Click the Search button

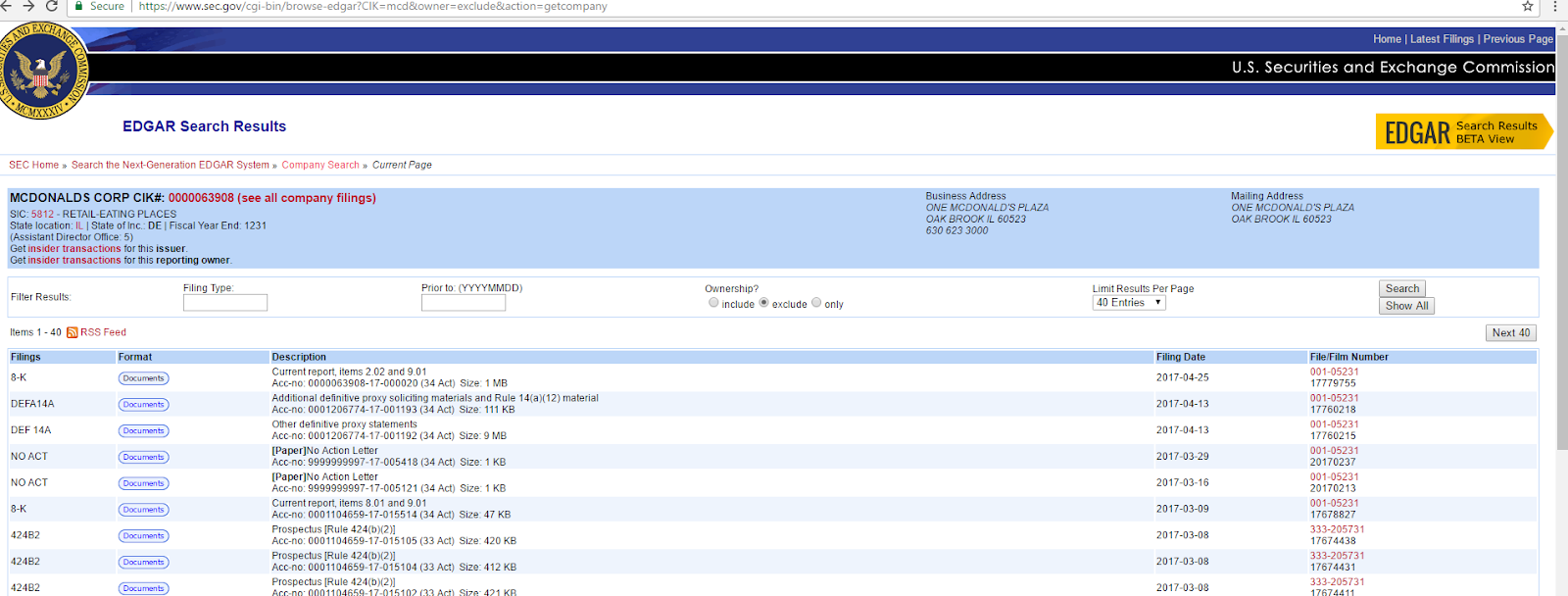tap(1402, 288)
